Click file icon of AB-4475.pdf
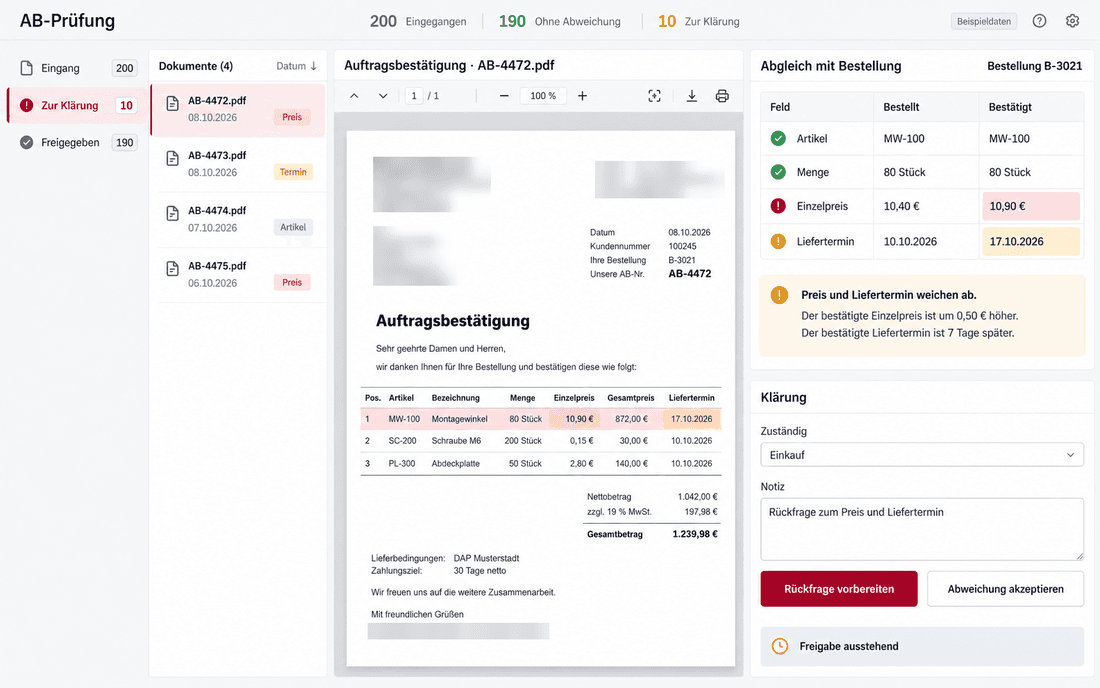 pos(173,269)
